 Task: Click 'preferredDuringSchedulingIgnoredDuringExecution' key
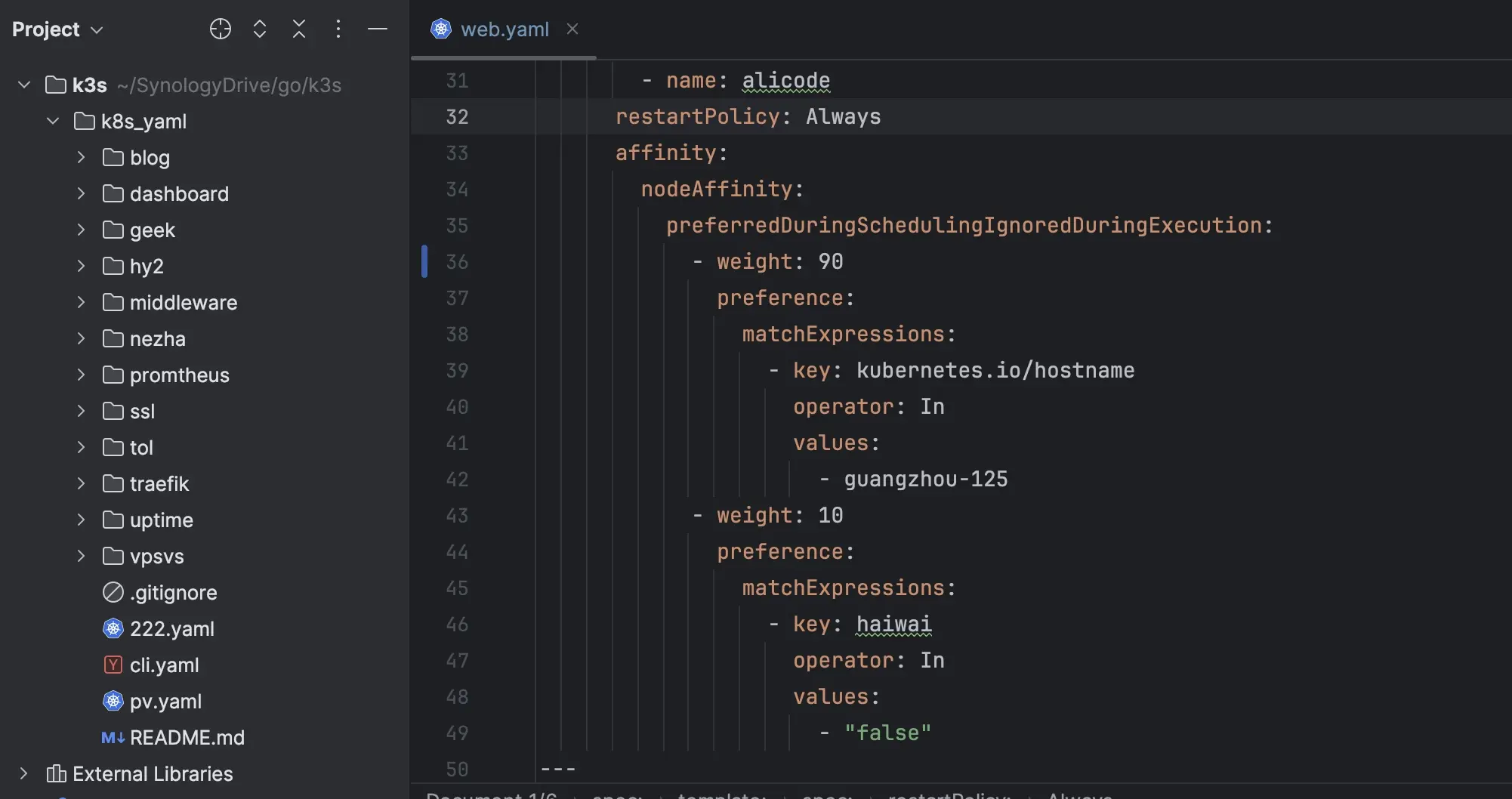click(964, 225)
